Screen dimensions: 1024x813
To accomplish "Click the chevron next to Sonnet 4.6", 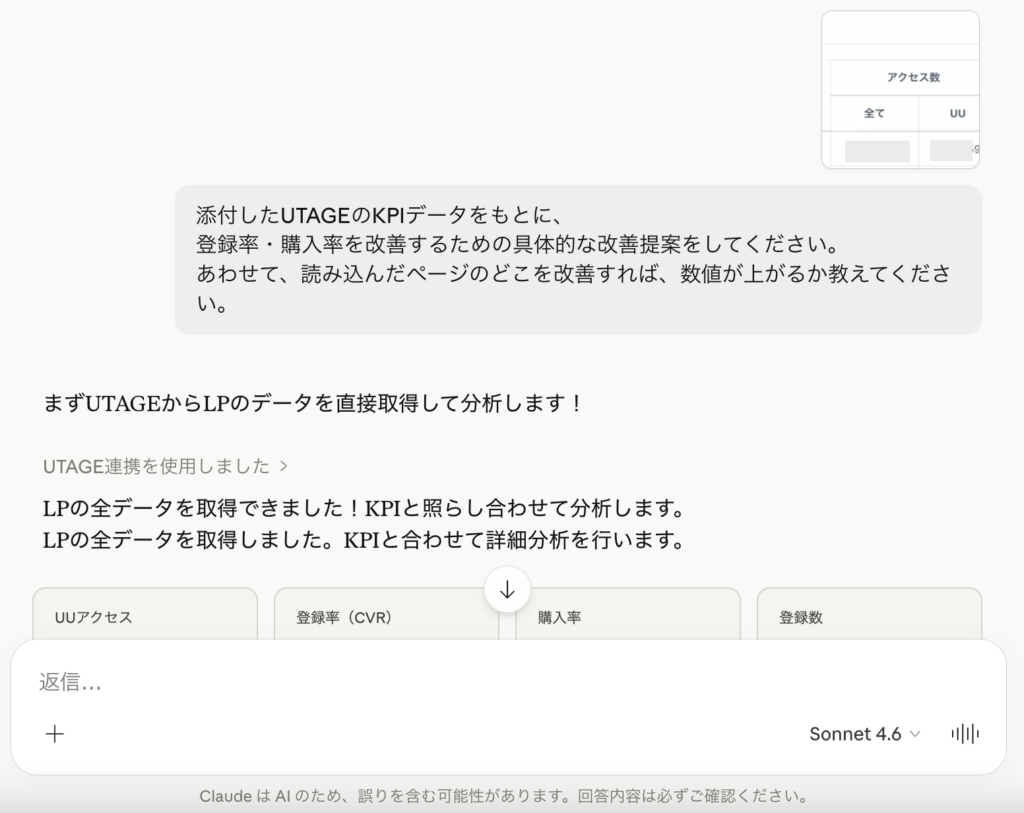I will click(913, 734).
